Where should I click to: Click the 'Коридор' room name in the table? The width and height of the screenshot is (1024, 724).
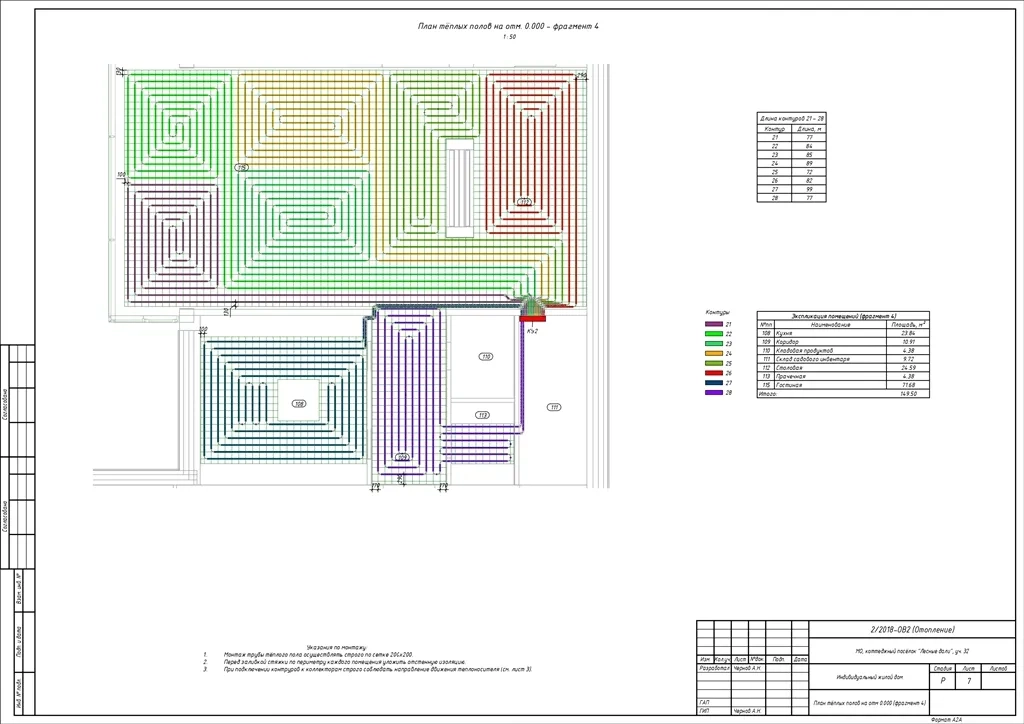click(787, 342)
